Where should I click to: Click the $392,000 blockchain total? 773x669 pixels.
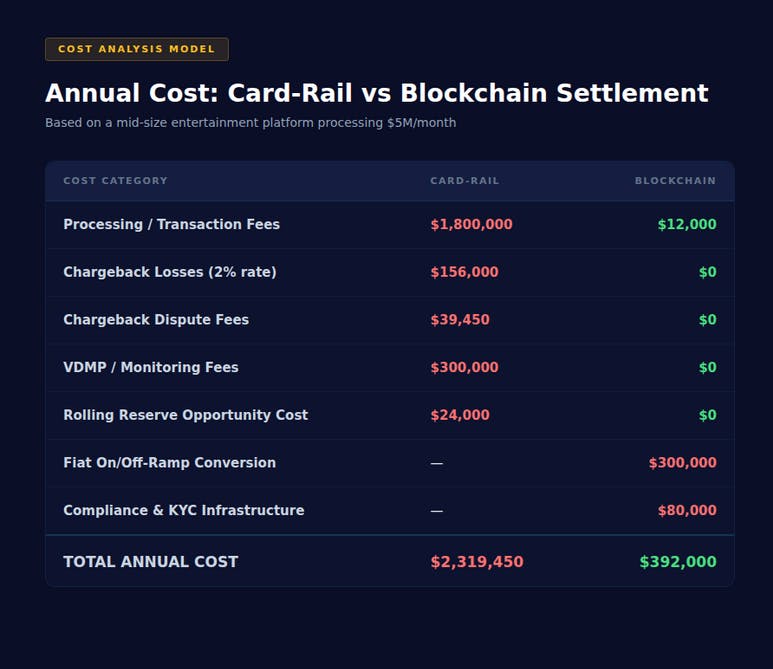click(x=677, y=562)
